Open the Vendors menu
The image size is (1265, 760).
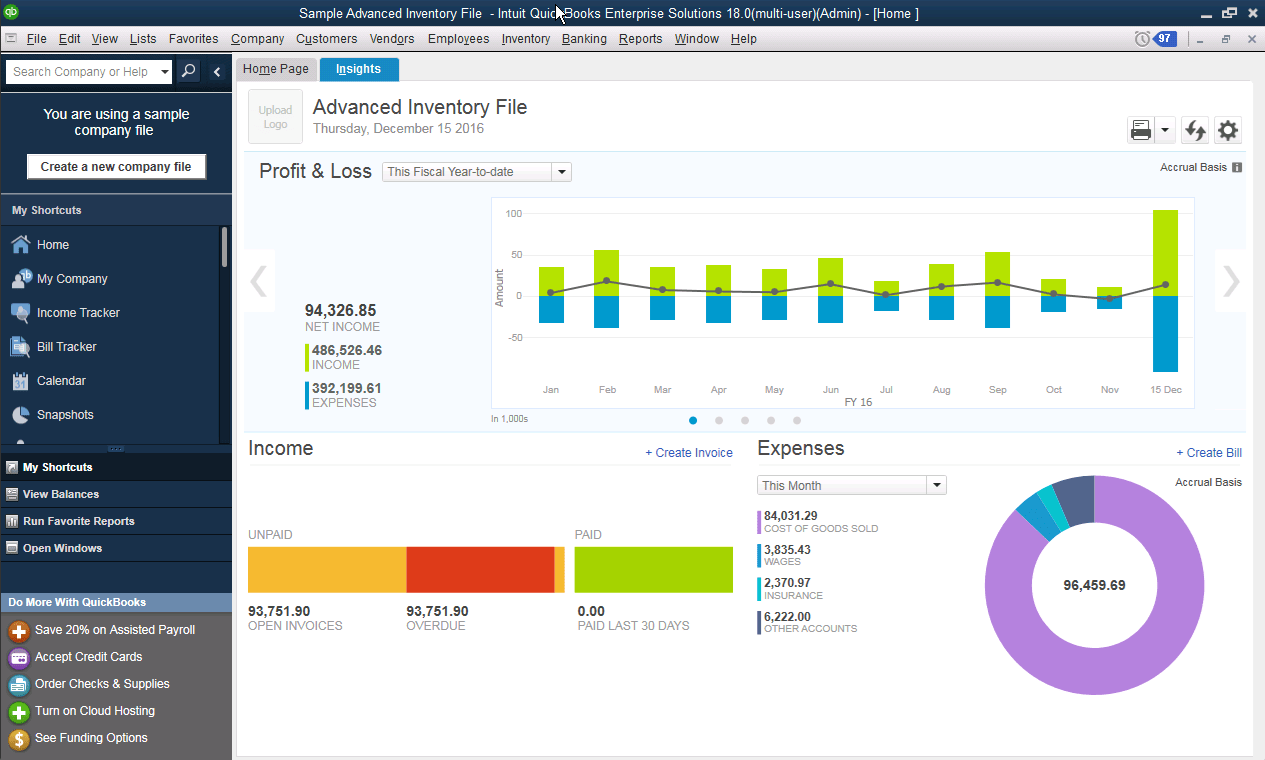click(391, 39)
